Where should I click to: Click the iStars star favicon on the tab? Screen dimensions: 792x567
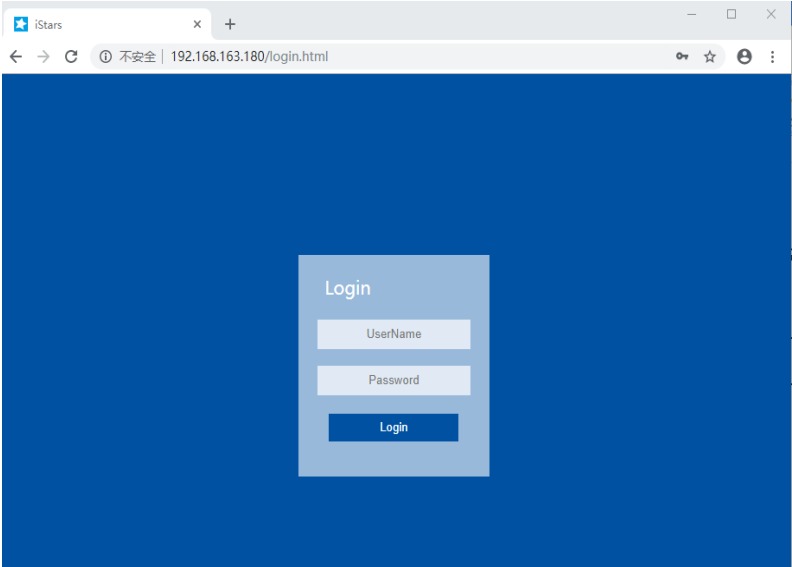21,24
